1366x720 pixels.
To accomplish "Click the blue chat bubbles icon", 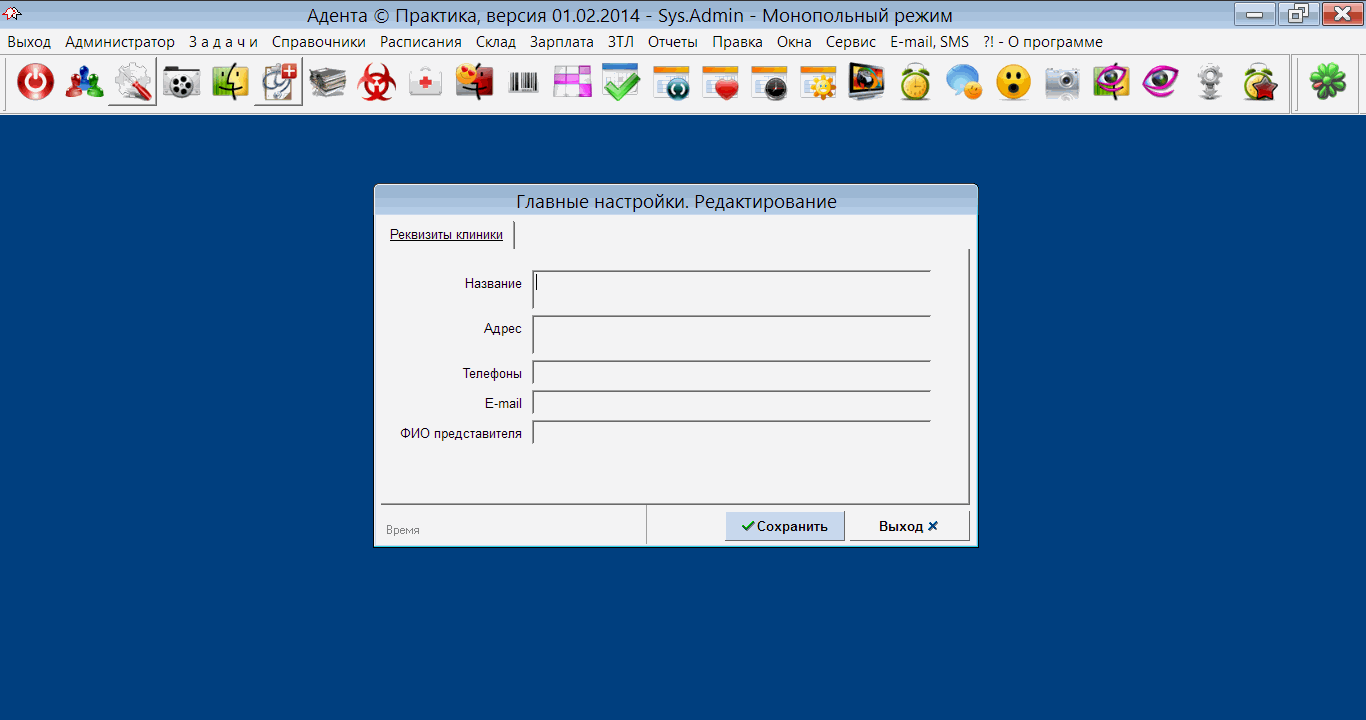I will (964, 83).
